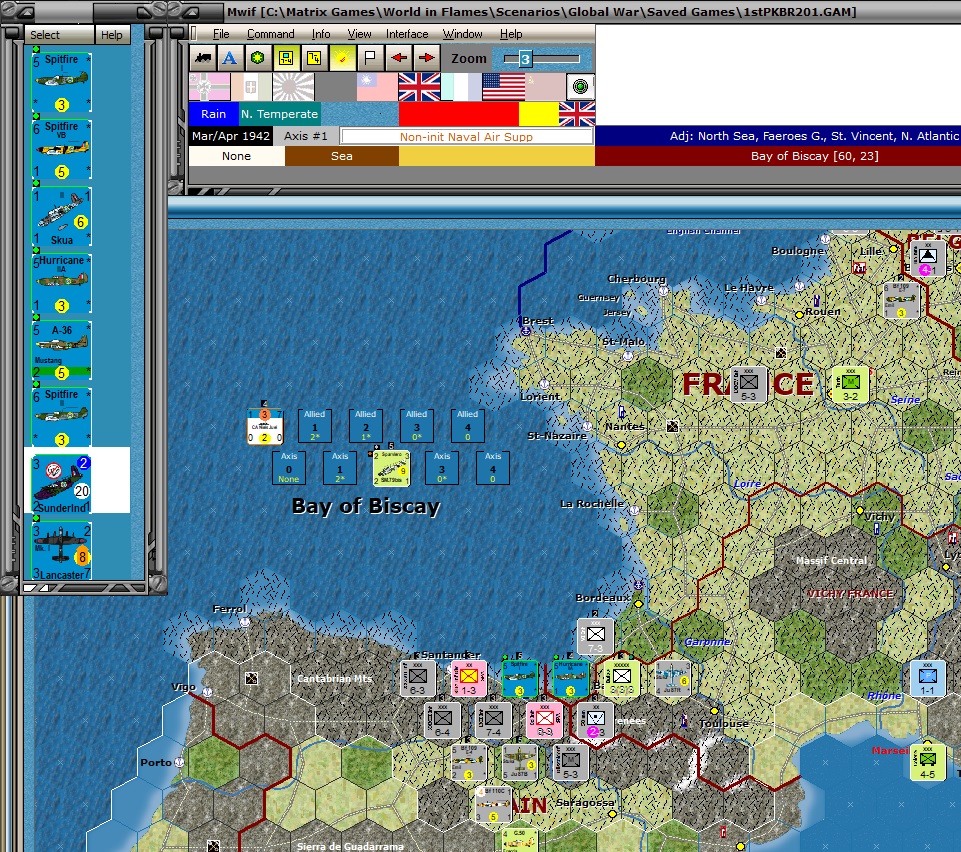Click the red right arrow icon
The image size is (961, 852).
(427, 58)
